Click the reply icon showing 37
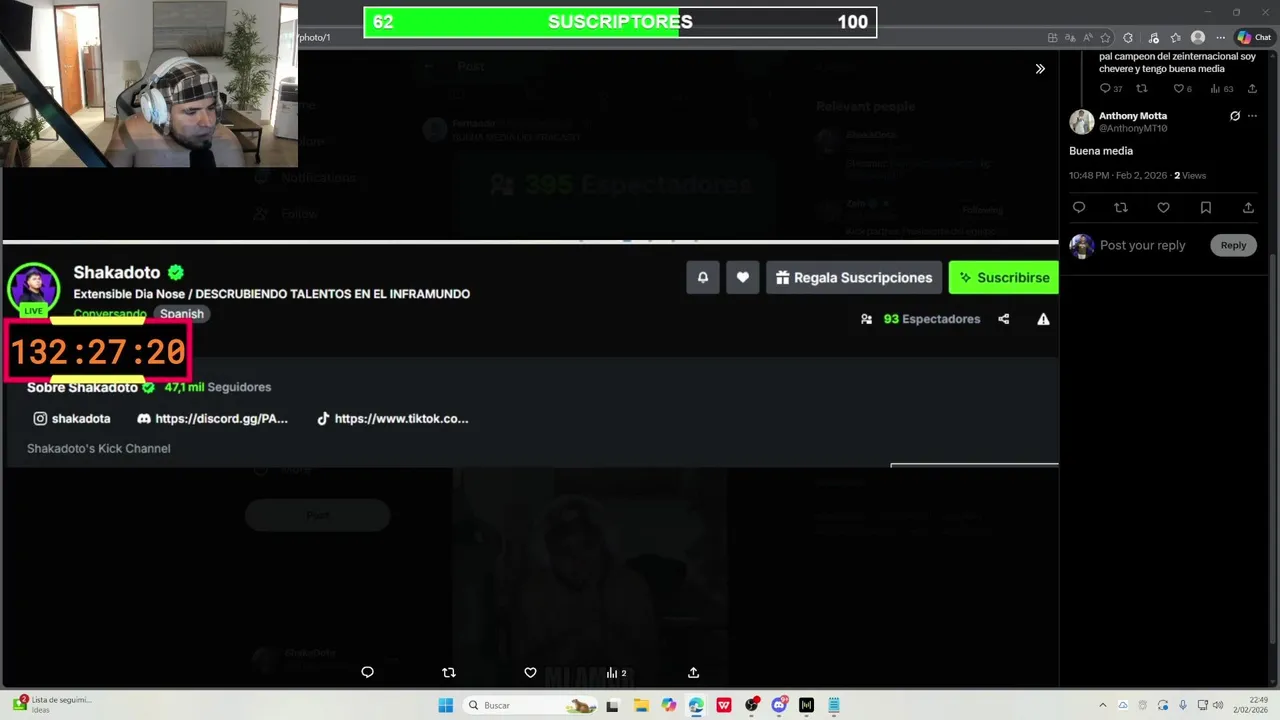1280x720 pixels. (1111, 89)
